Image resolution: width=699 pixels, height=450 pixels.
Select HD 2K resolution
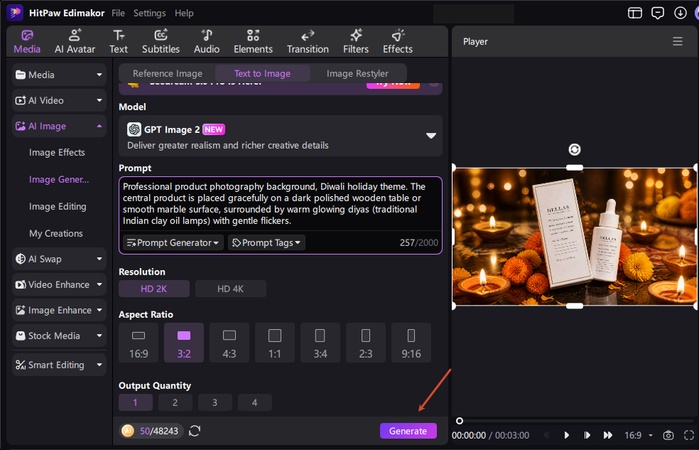tap(154, 289)
